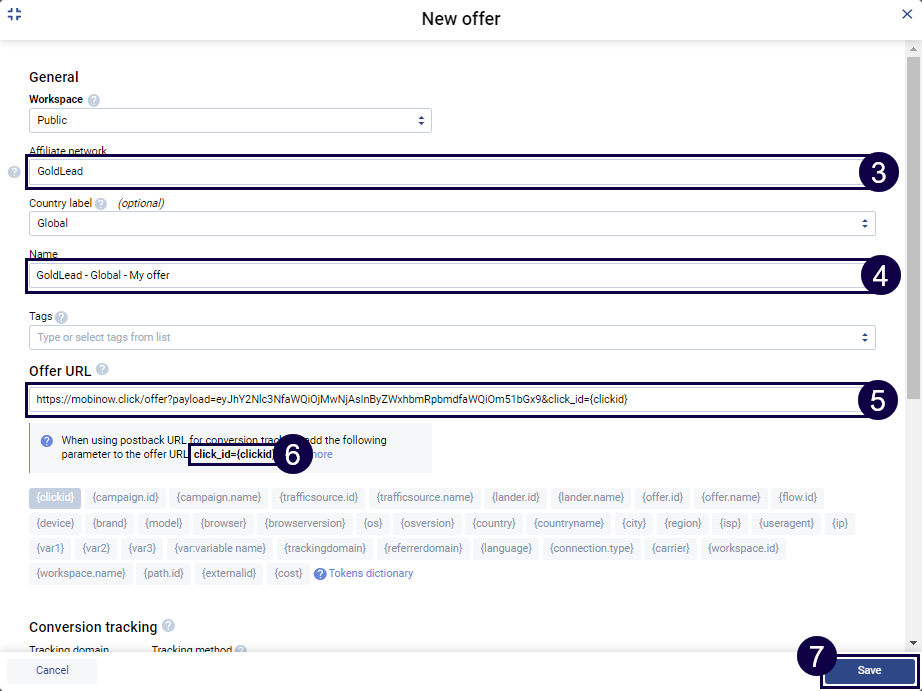Click the collapse window icon in top-left
Screen dimensions: 922x691
14,15
